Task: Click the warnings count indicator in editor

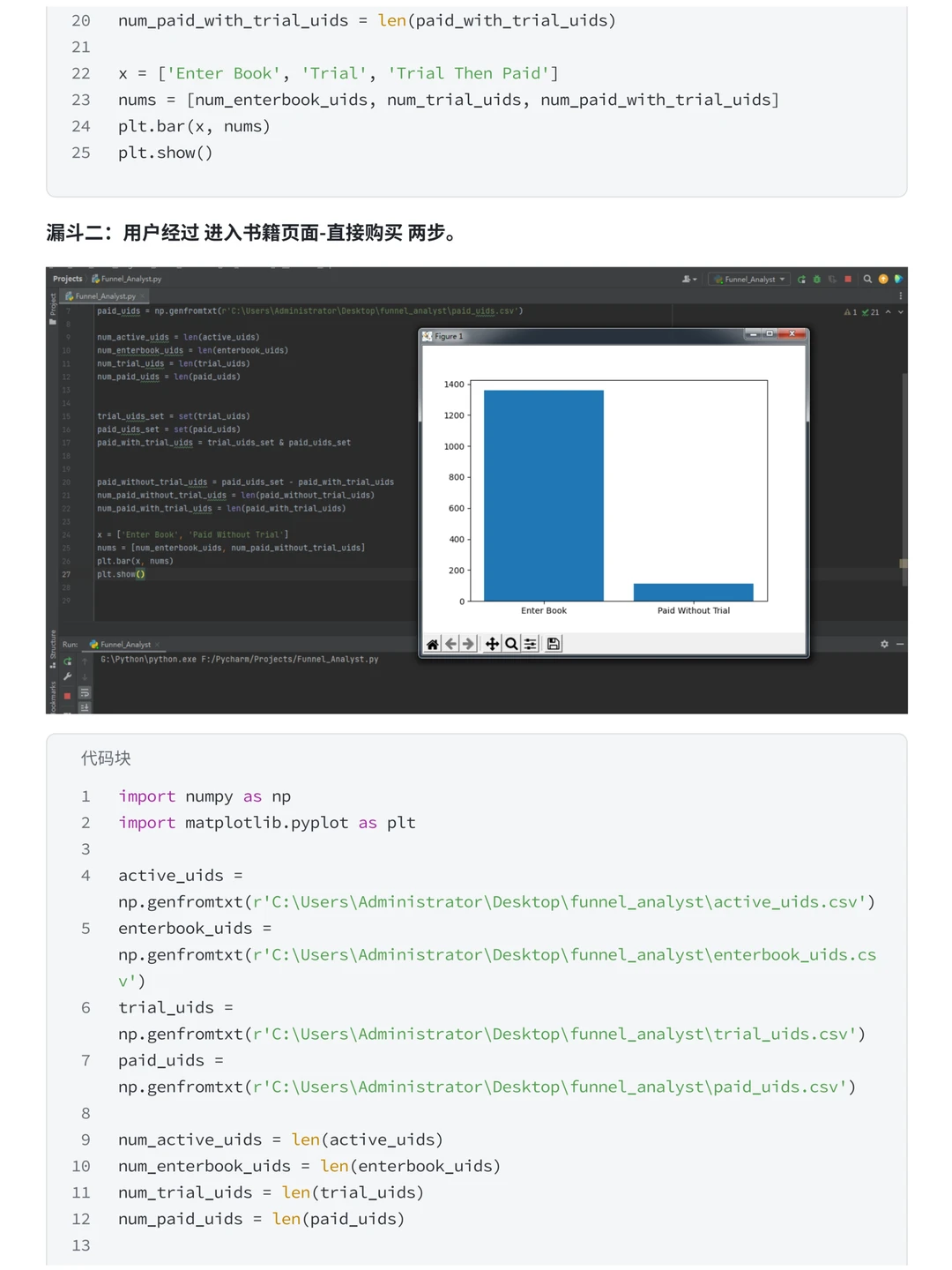Action: [x=850, y=312]
